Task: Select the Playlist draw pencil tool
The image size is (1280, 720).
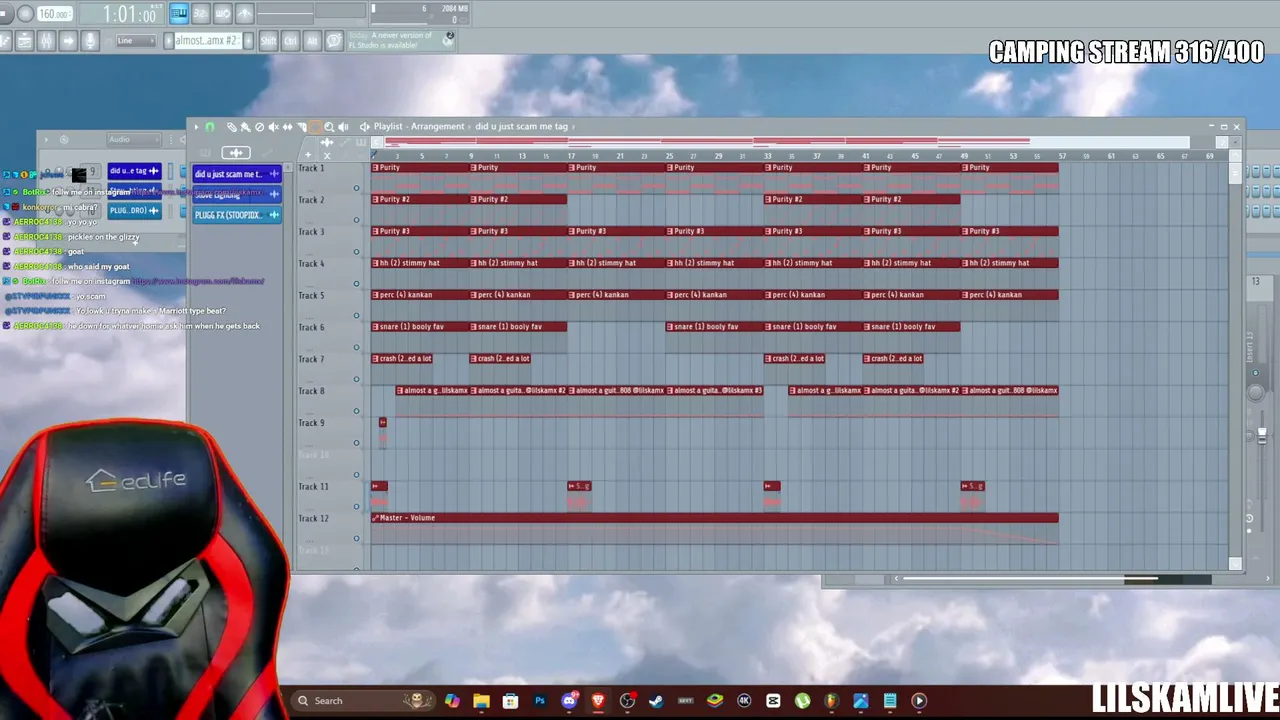Action: [231, 127]
